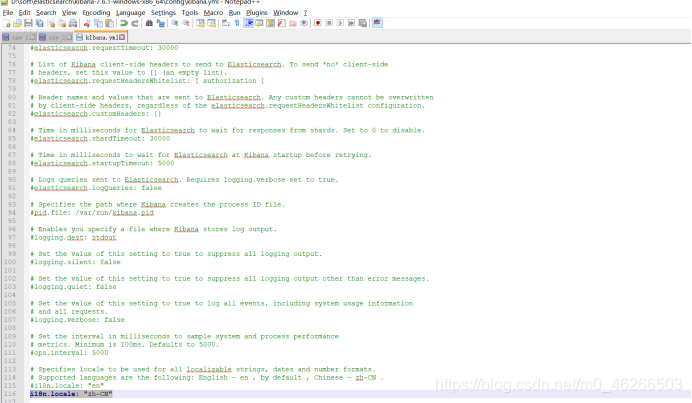This screenshot has width=692, height=403.
Task: Close the new 2 tab
Action: pos(69,38)
